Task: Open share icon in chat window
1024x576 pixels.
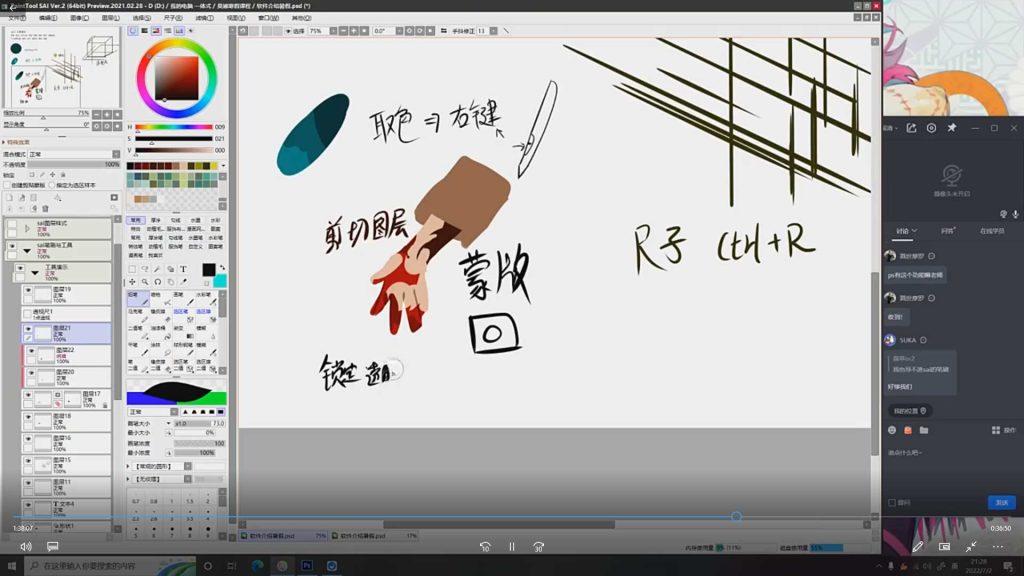Action: coord(911,128)
